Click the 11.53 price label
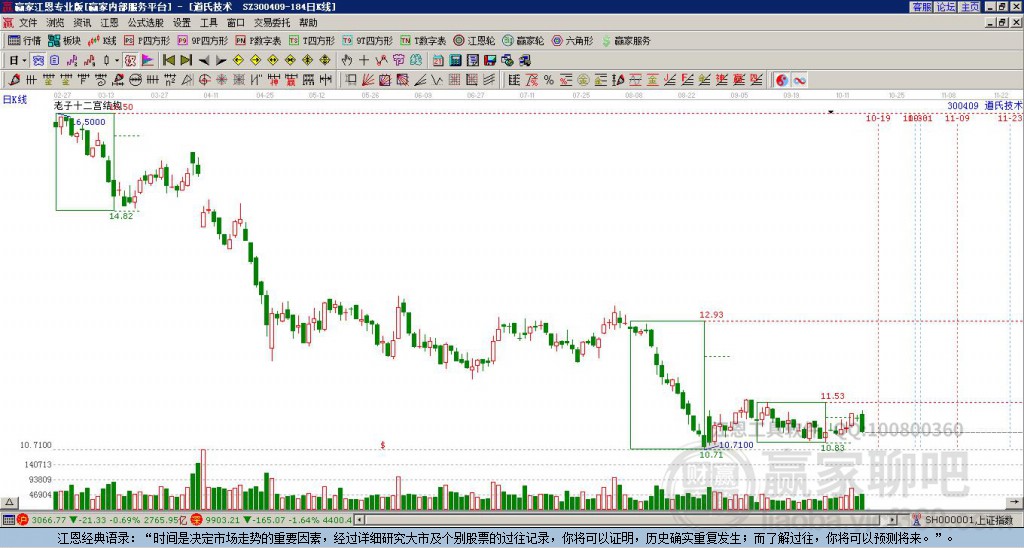Image resolution: width=1024 pixels, height=548 pixels. tap(833, 396)
